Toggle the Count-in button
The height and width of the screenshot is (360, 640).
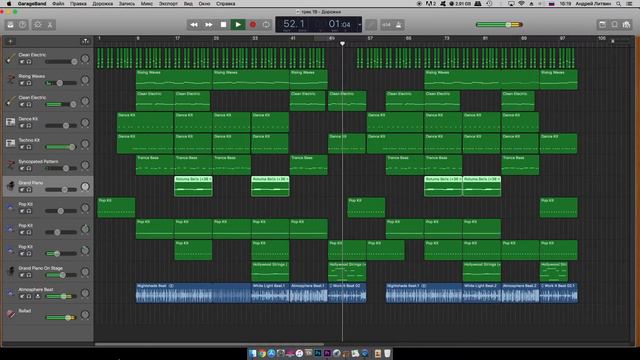pos(386,25)
